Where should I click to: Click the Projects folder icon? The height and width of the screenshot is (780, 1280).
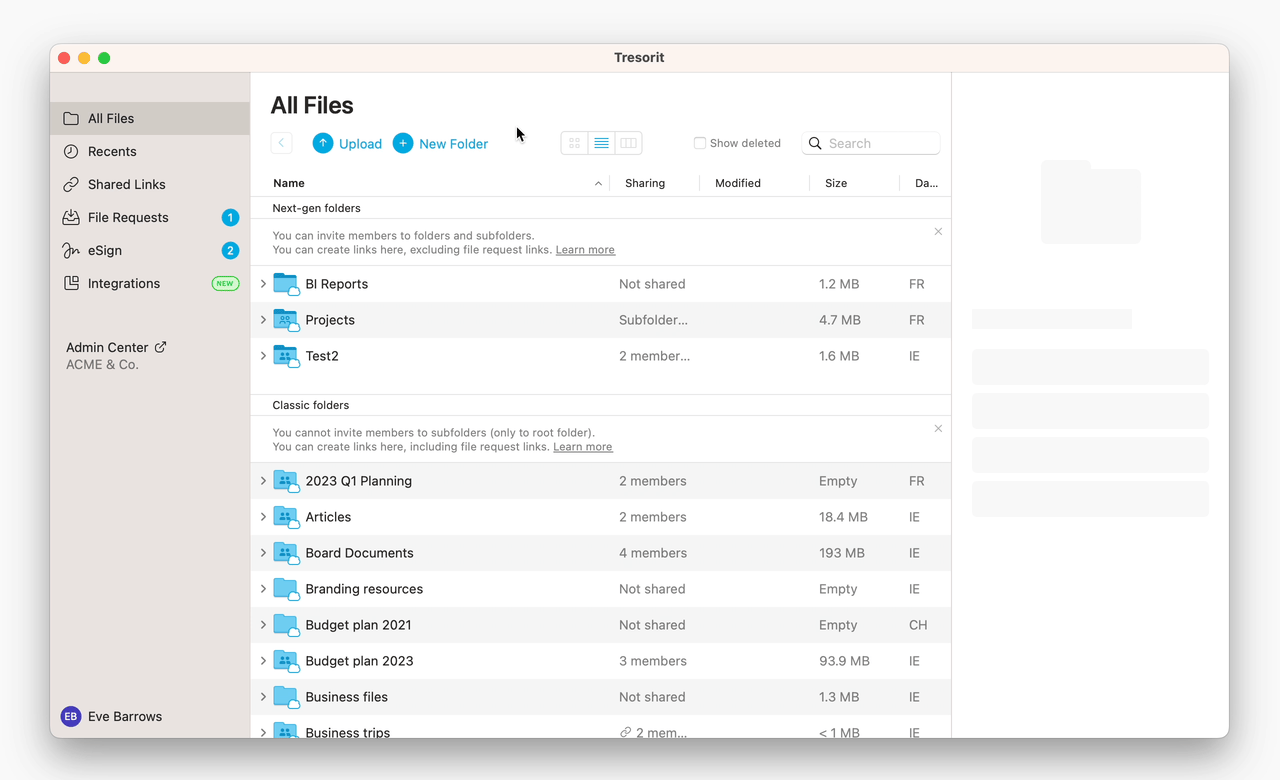(x=286, y=320)
